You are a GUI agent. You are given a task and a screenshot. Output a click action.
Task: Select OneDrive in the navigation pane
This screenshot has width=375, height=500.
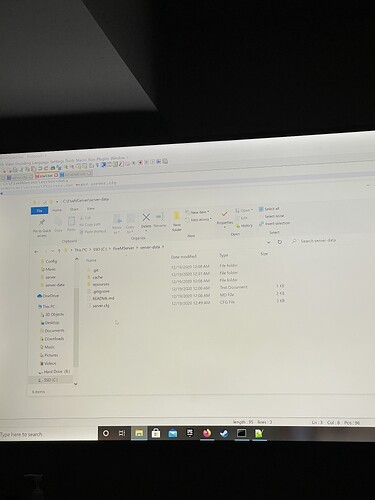(x=48, y=296)
